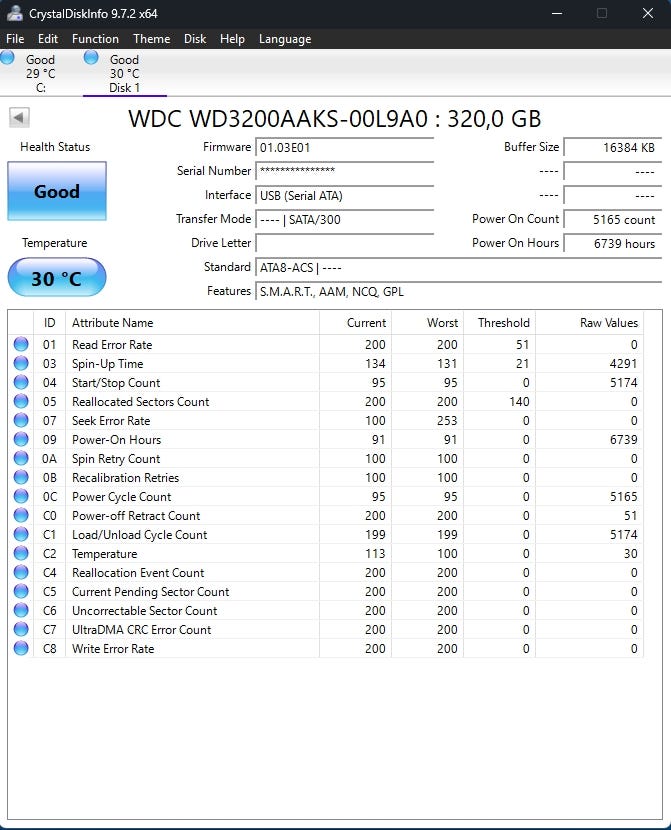Click the status circle for Spin-Up Time
This screenshot has height=830, width=671.
pos(21,363)
